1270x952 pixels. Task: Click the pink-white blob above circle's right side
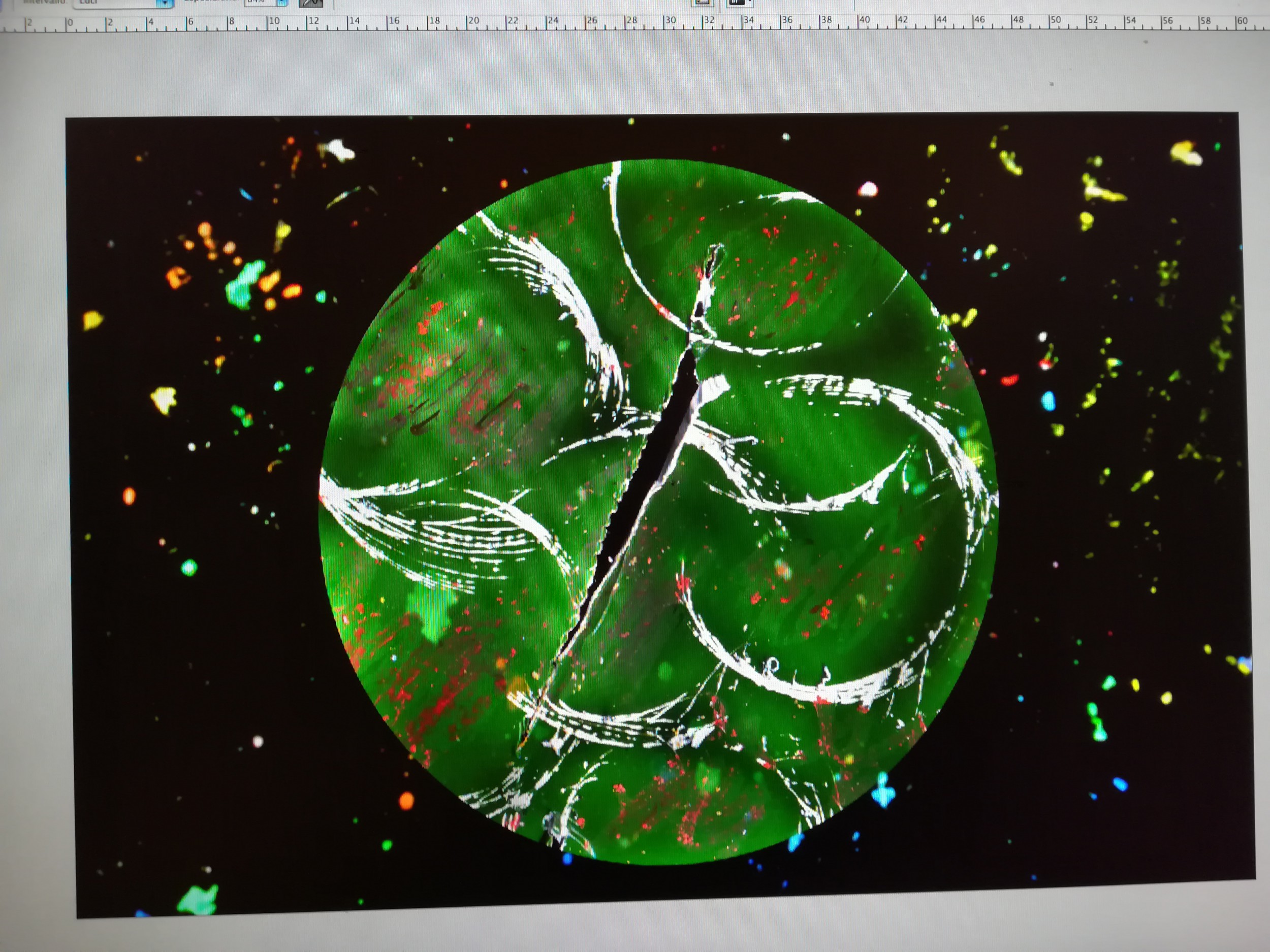(x=868, y=189)
